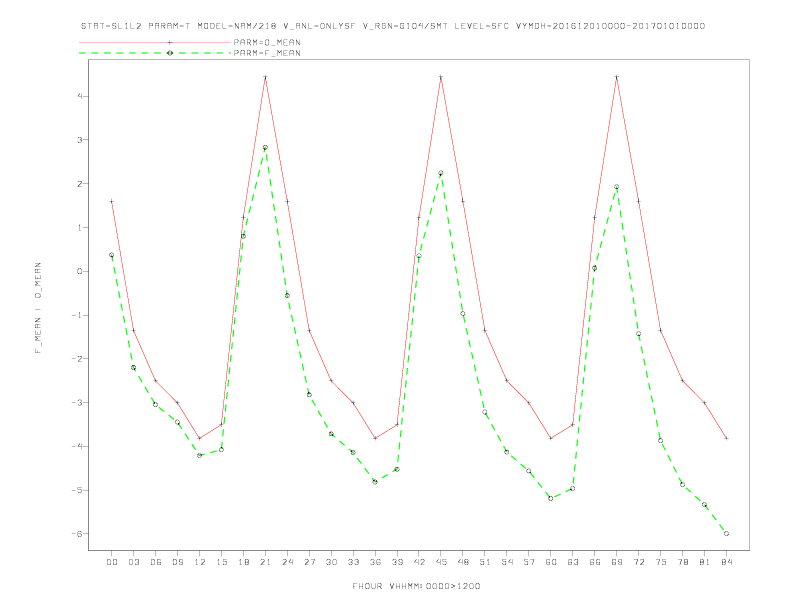Screen dimensions: 792x612
Task: Click the FHOUR VHHMM:0000>1200 axis caption
Action: (416, 586)
